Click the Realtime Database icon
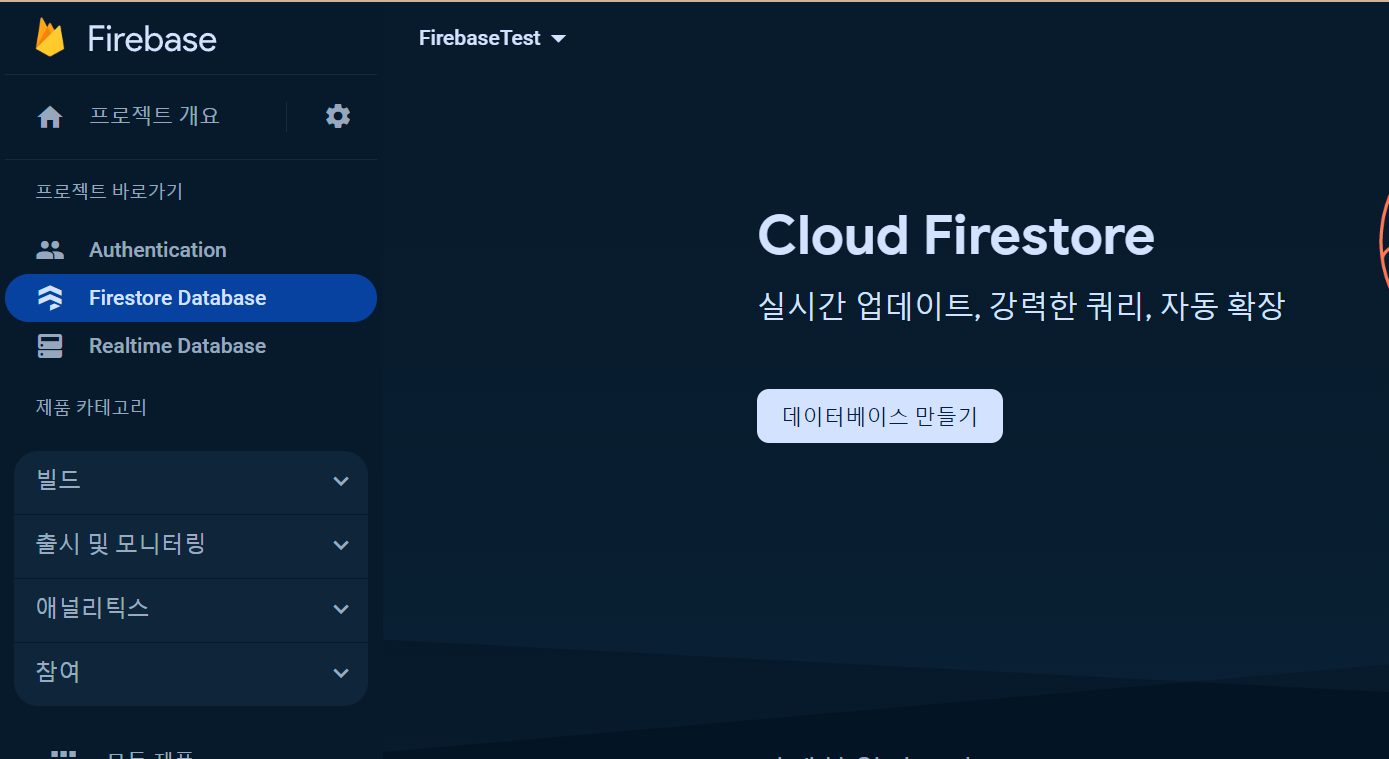The width and height of the screenshot is (1389, 759). click(50, 346)
